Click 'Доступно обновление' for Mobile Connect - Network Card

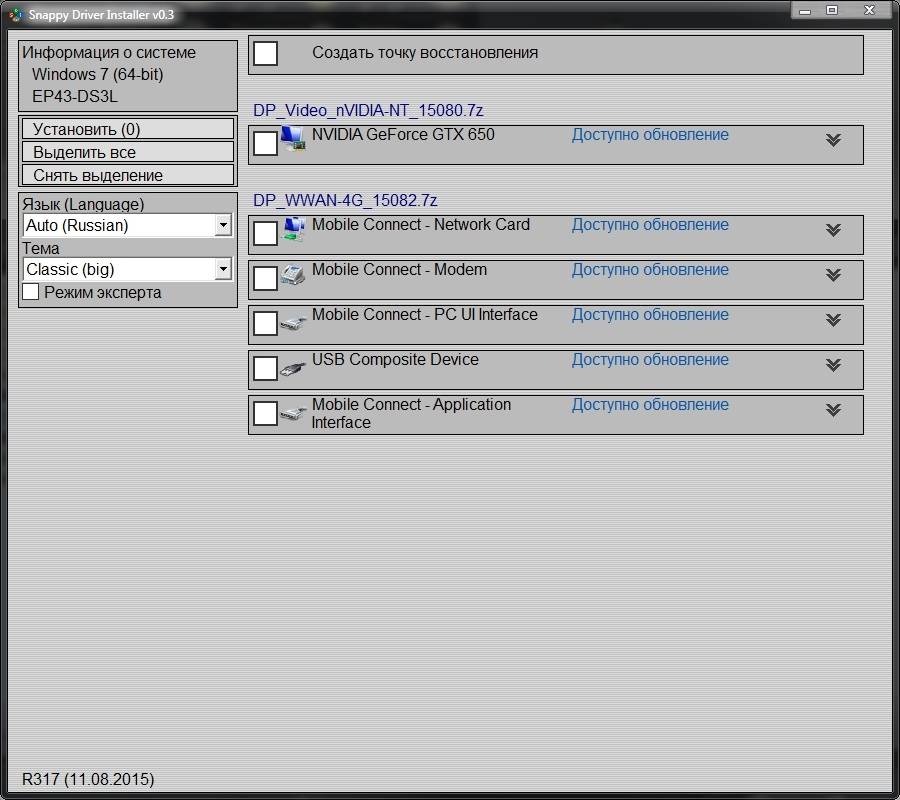(650, 224)
